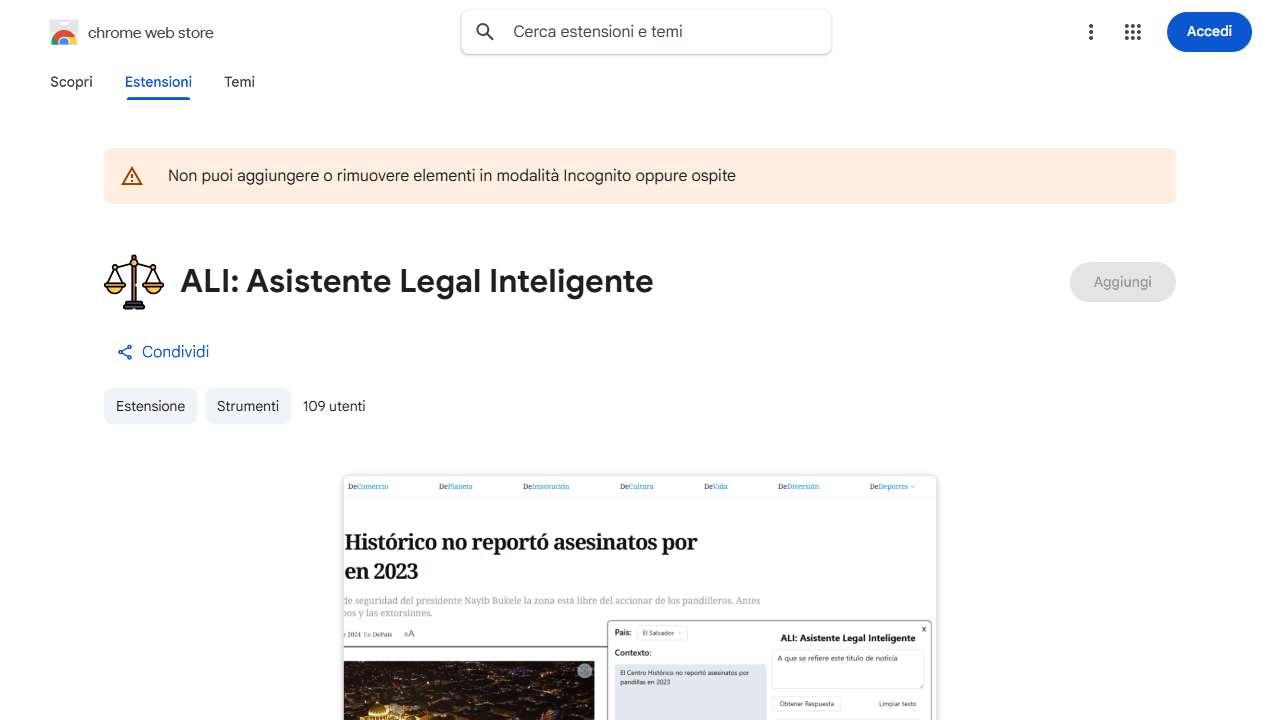Click the Cerca estensioni e temi search field
The height and width of the screenshot is (720, 1280).
[x=646, y=31]
